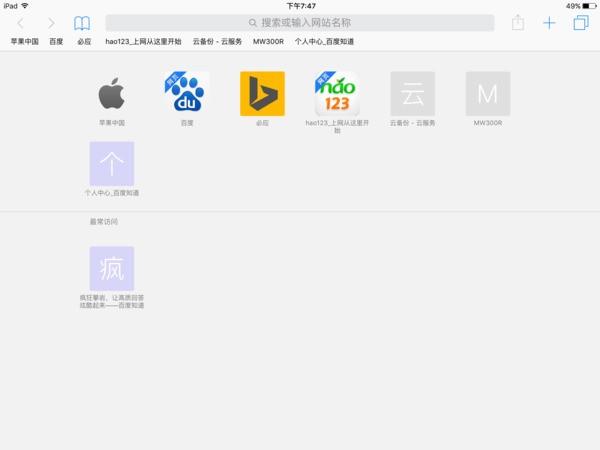
Task: Click the 下午7:47 clock in status bar
Action: pos(301,6)
